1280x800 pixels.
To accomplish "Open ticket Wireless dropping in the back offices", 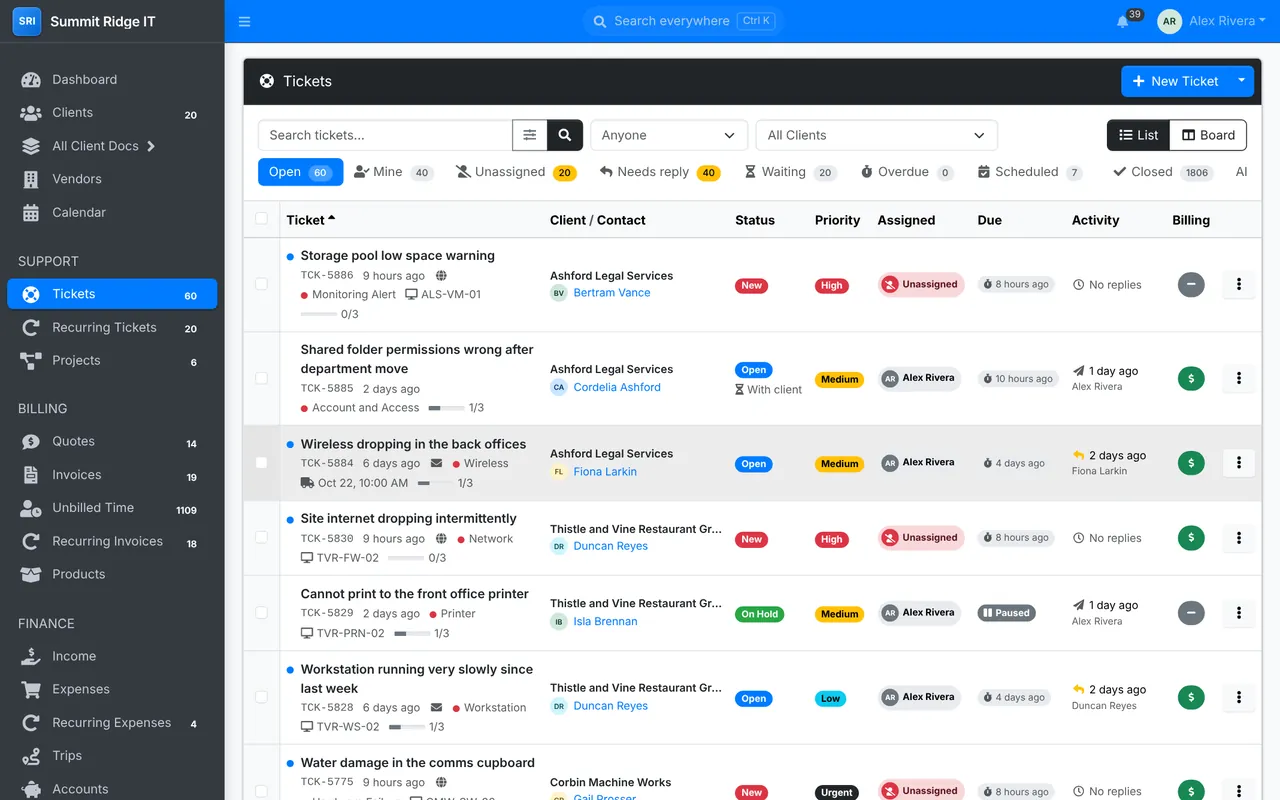I will (413, 444).
